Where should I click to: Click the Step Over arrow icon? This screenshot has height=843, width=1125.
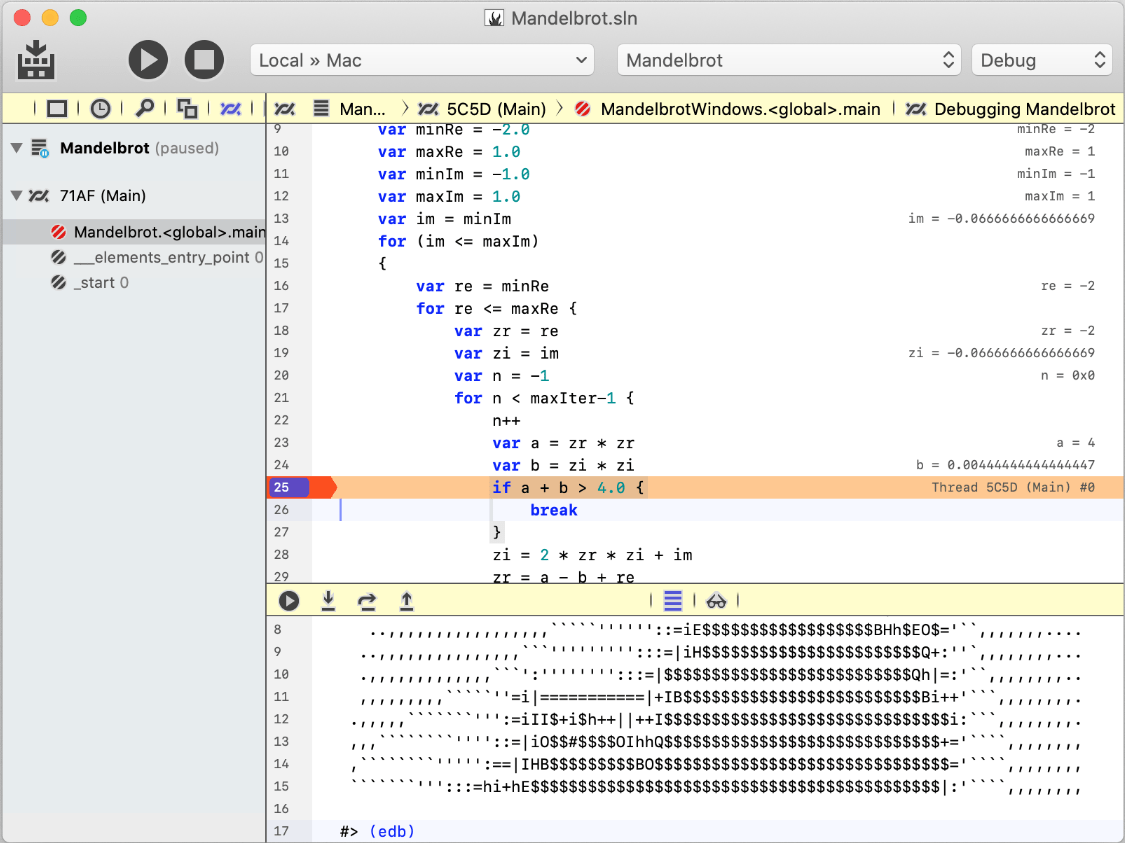pyautogui.click(x=367, y=601)
